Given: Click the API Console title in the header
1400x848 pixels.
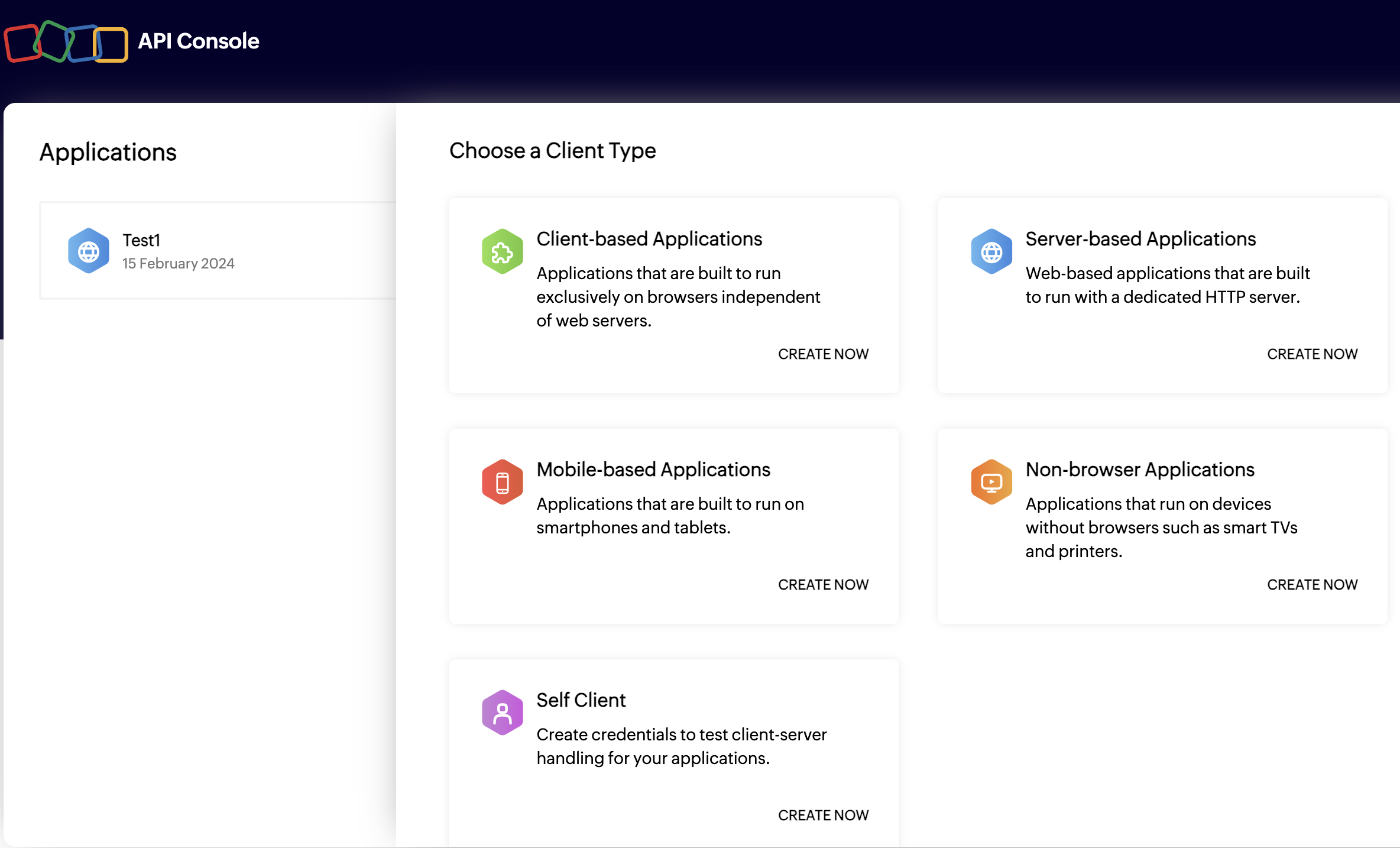Looking at the screenshot, I should click(199, 41).
